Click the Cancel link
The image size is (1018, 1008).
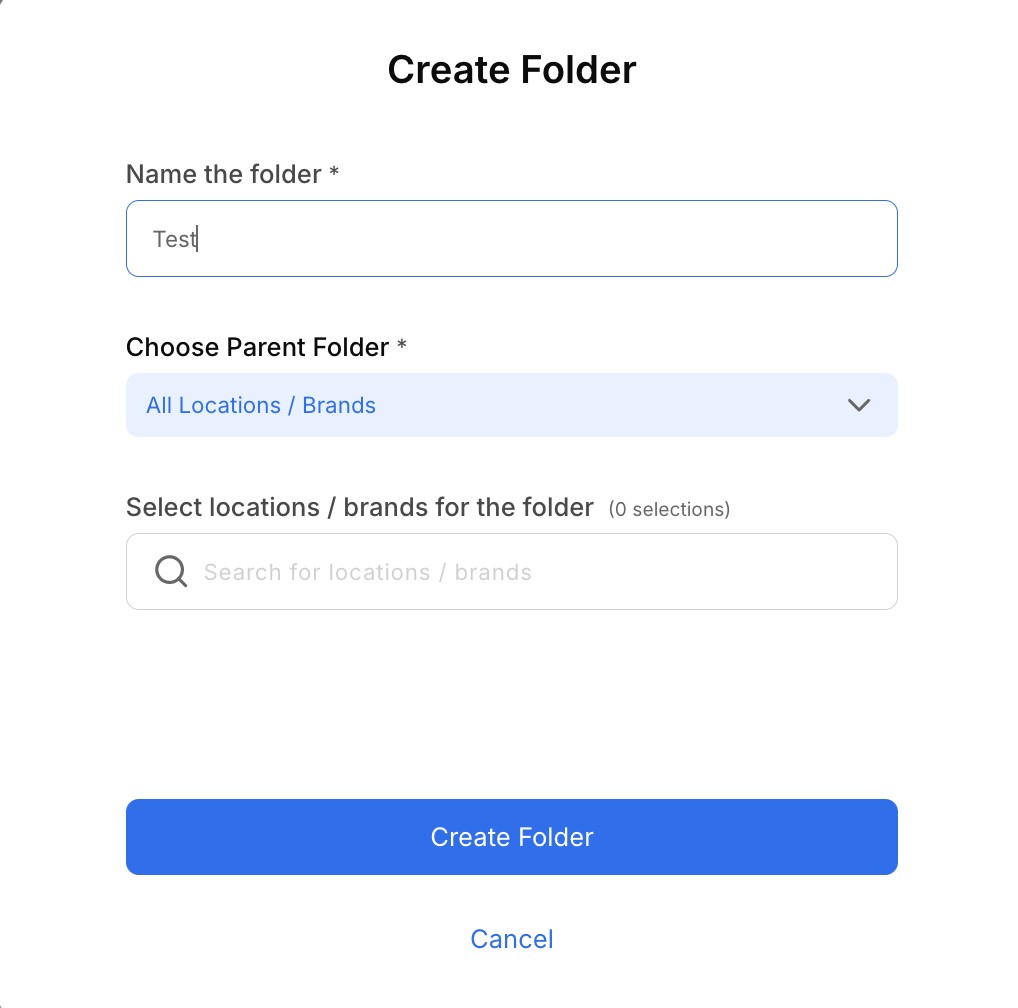point(512,939)
